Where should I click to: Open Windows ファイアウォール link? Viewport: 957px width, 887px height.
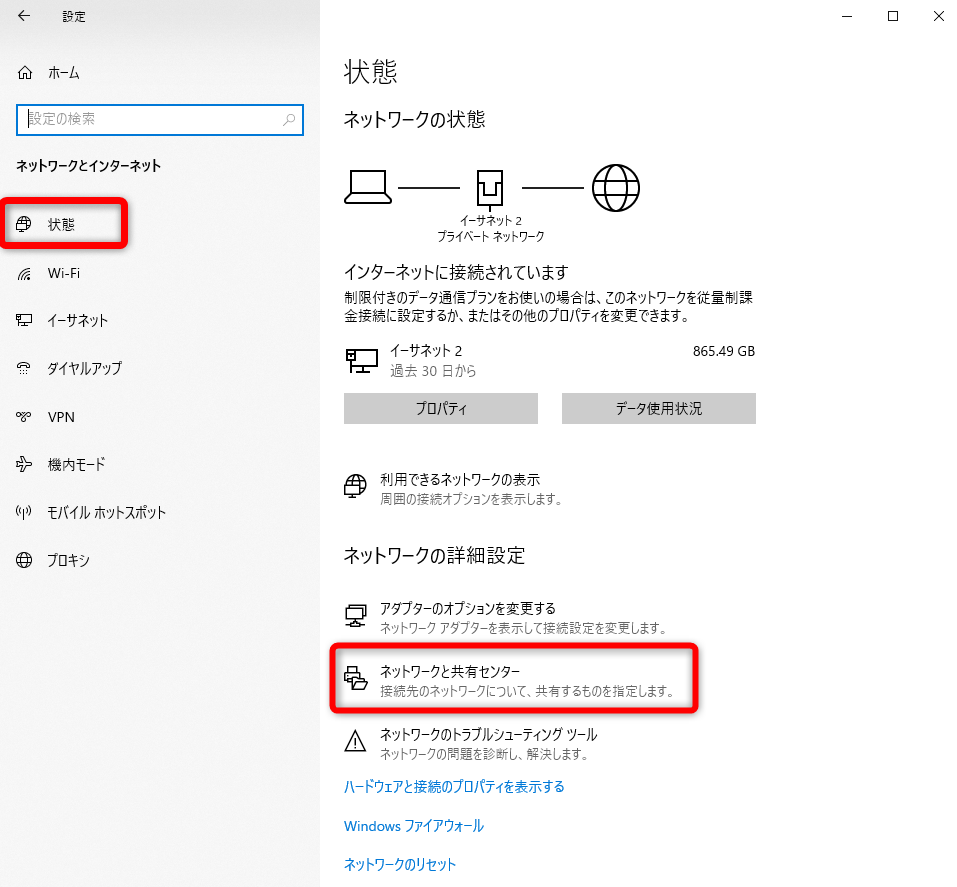point(414,826)
